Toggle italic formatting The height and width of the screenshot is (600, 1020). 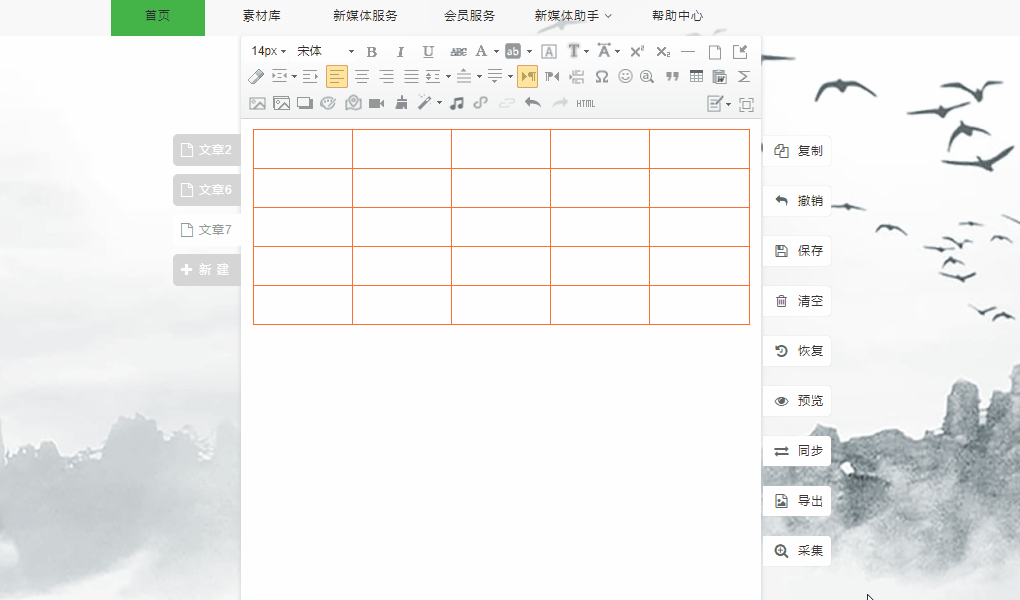pos(400,52)
